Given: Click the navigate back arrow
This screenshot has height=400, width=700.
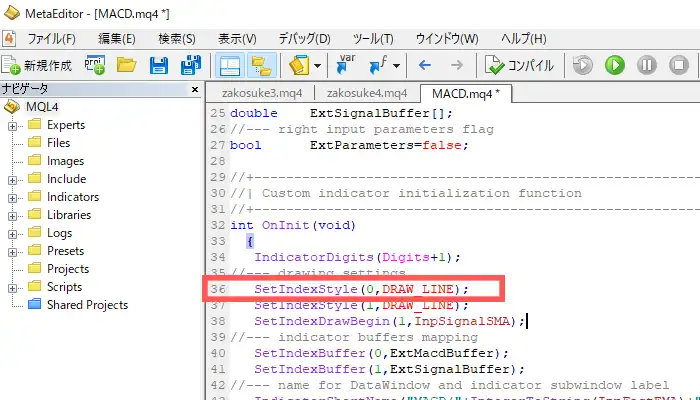Looking at the screenshot, I should 425,66.
